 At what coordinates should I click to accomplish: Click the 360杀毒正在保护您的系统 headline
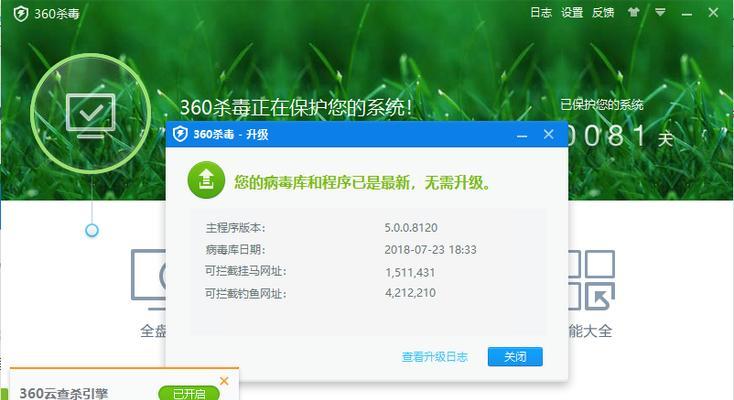point(296,108)
